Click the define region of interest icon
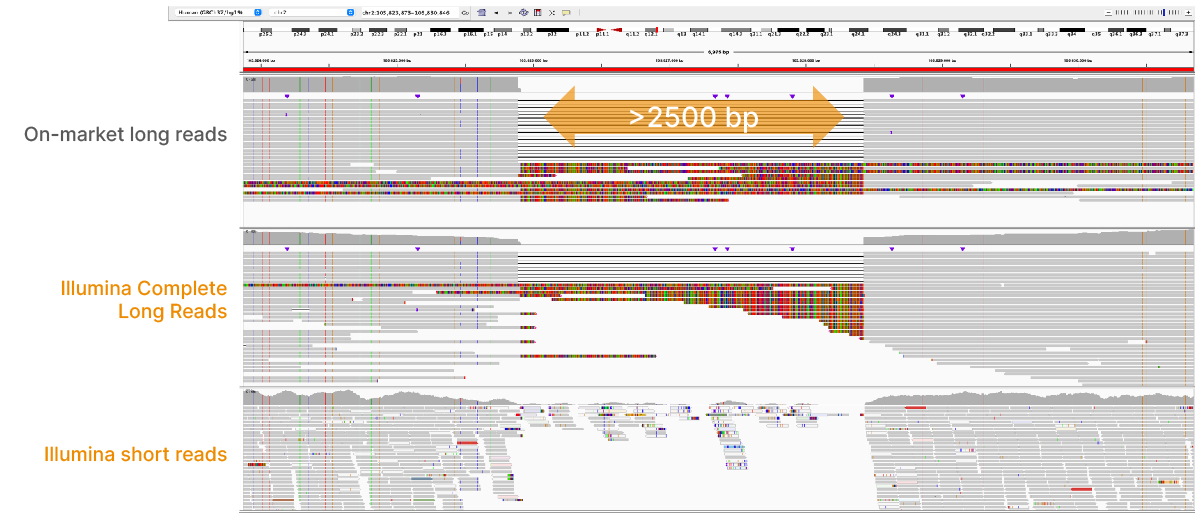 coord(538,13)
